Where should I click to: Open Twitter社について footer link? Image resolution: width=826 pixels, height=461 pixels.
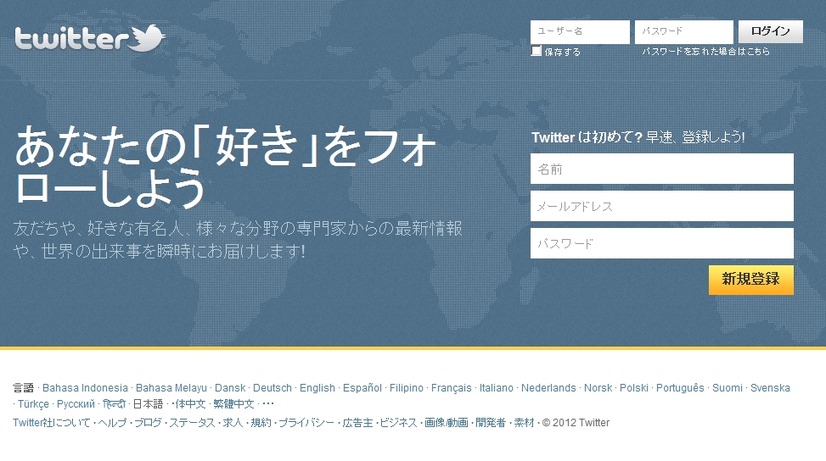pyautogui.click(x=51, y=423)
